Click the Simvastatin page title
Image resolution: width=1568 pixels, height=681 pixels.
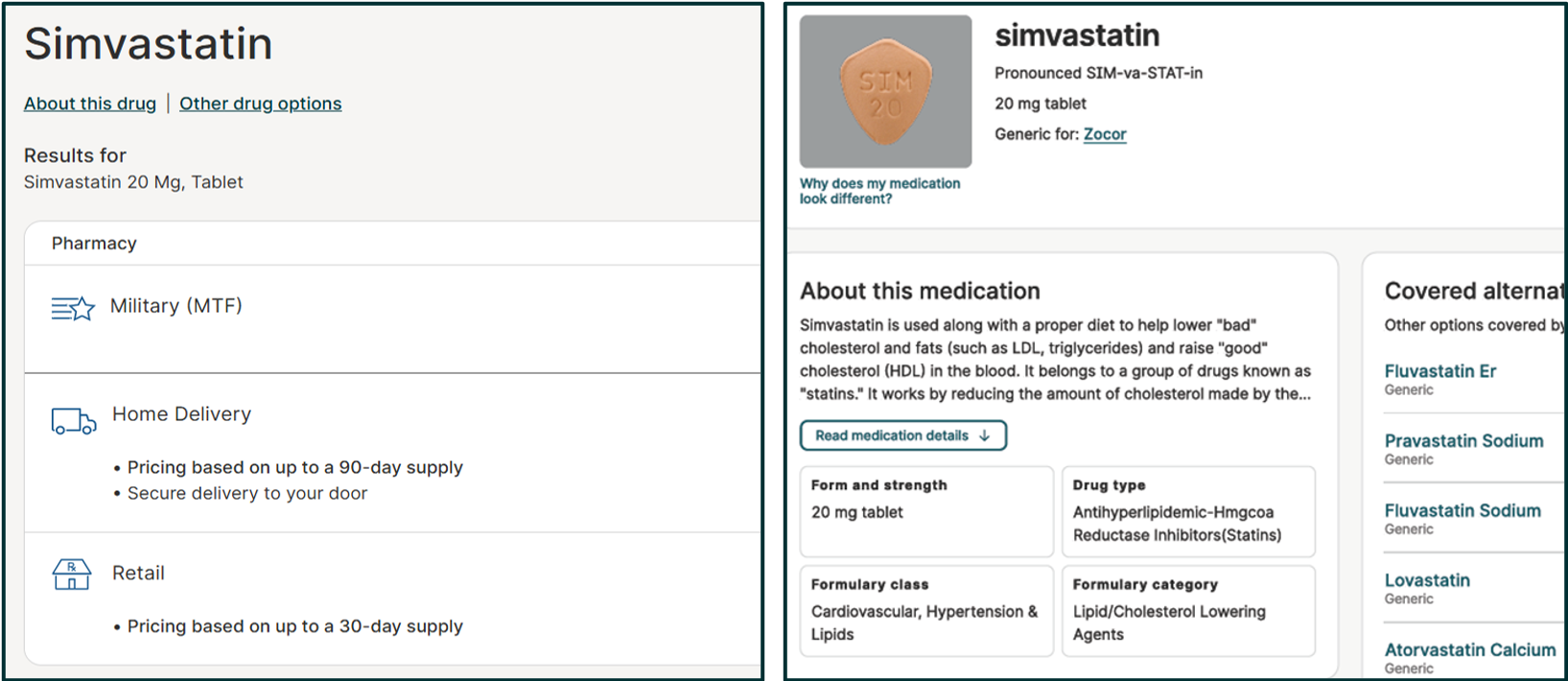point(149,44)
